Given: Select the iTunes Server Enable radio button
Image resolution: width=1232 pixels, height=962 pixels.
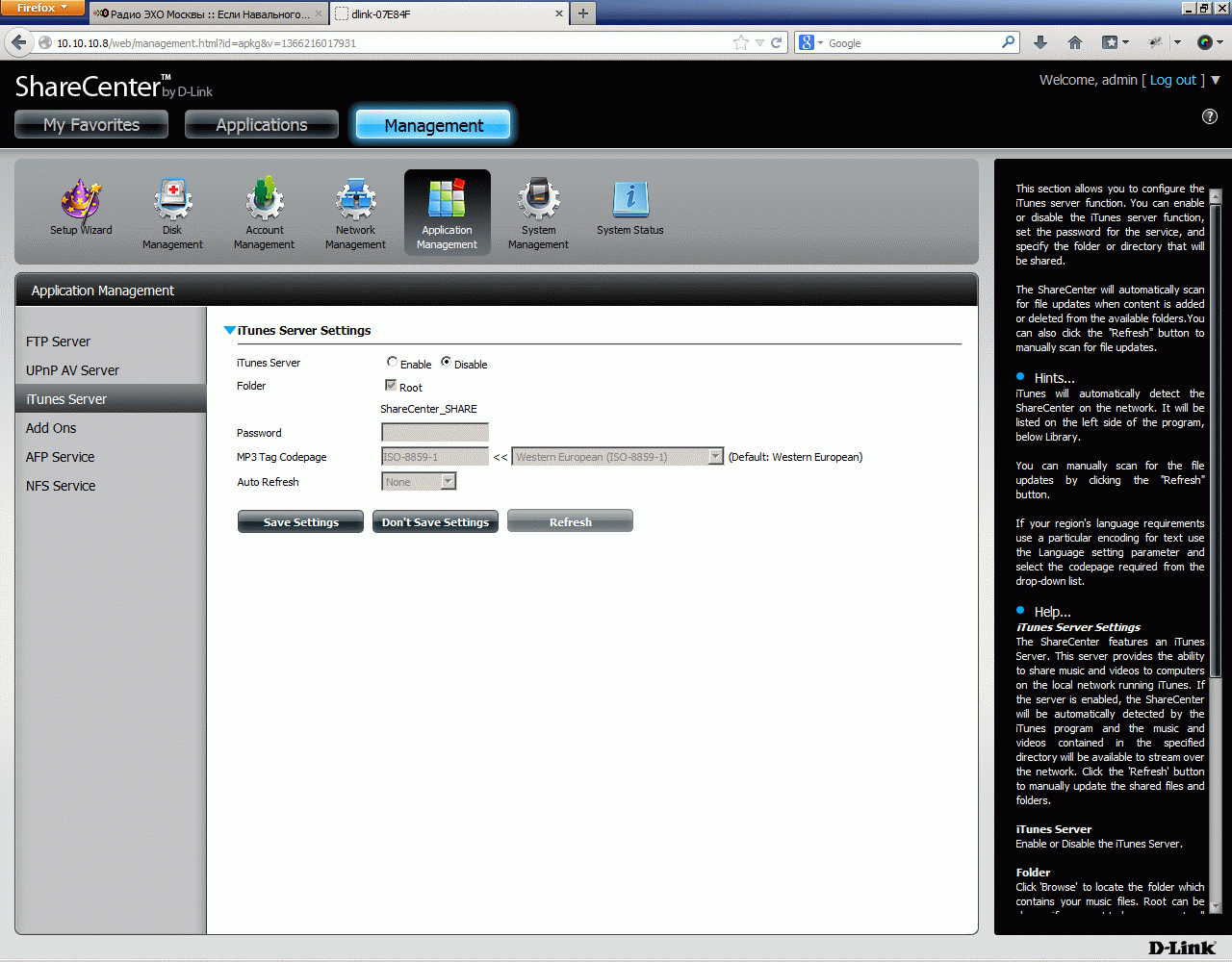Looking at the screenshot, I should [x=392, y=363].
